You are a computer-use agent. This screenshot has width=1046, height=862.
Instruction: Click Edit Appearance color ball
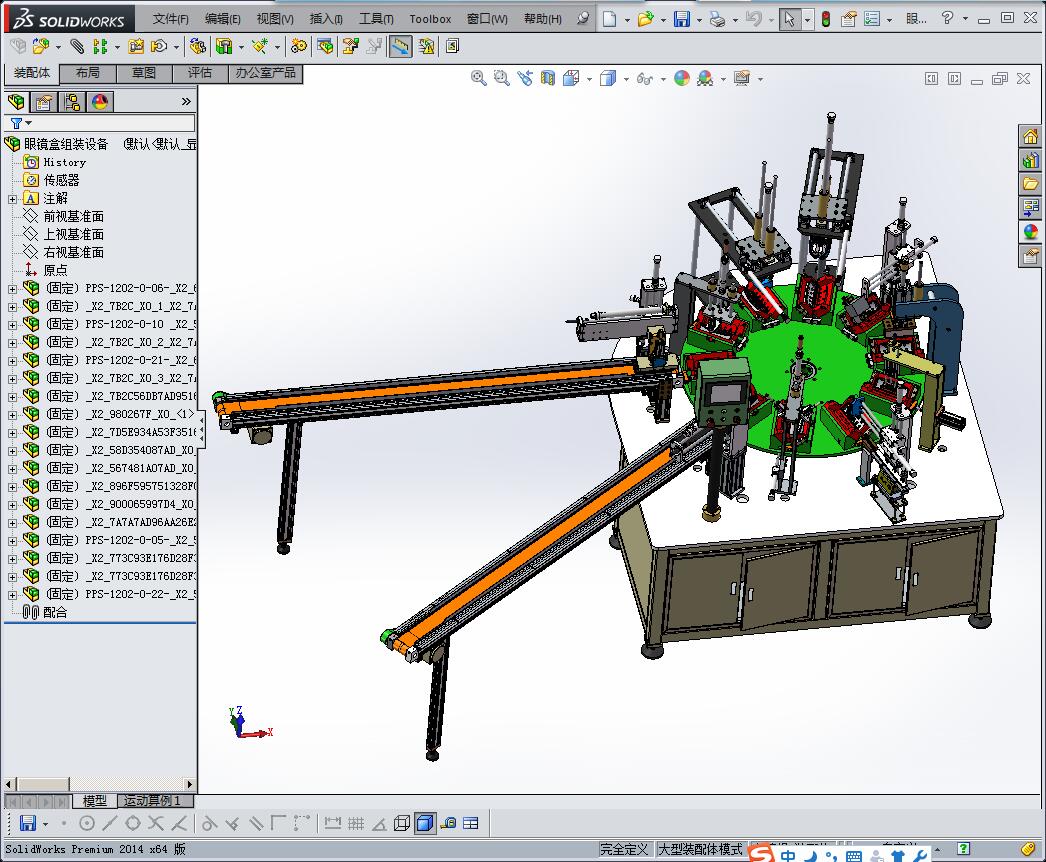click(682, 78)
